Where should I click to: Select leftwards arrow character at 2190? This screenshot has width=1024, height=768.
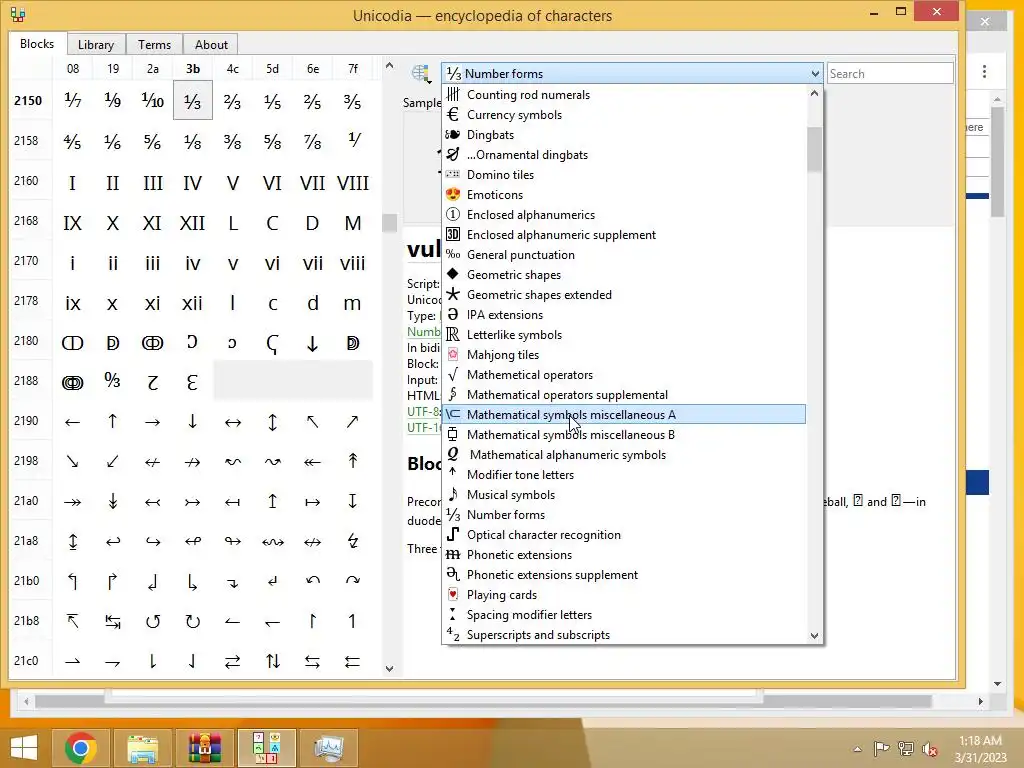pos(72,422)
